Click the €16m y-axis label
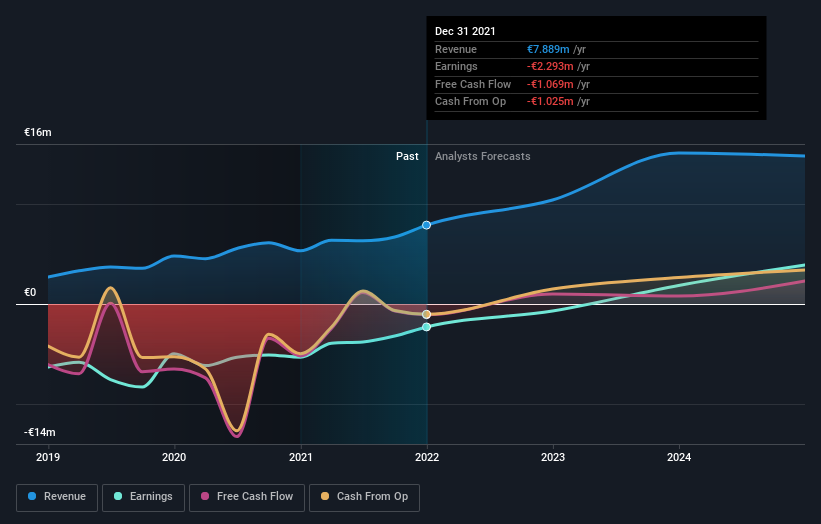Image resolution: width=821 pixels, height=524 pixels. pos(38,132)
